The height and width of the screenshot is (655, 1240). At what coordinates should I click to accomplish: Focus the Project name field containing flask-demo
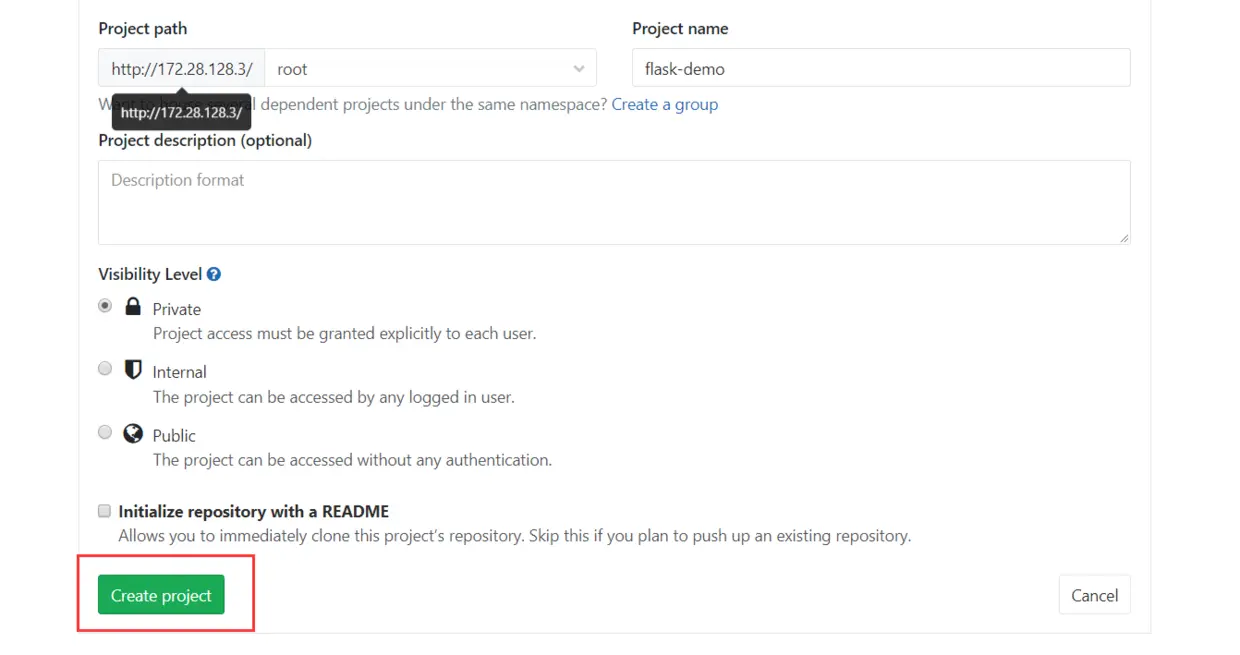click(880, 68)
